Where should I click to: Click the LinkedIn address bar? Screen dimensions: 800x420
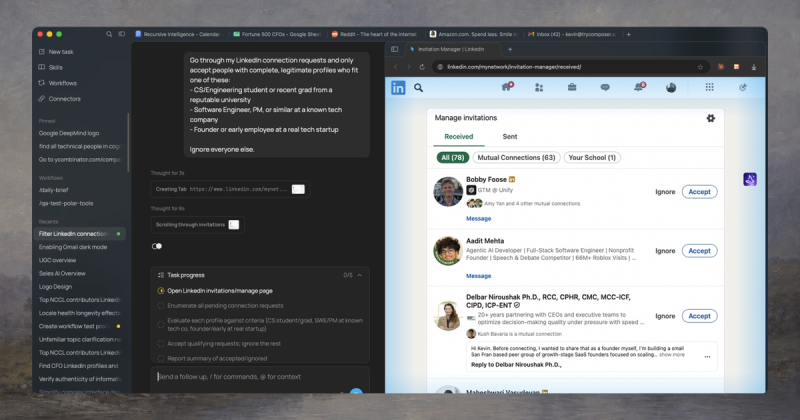coord(569,67)
